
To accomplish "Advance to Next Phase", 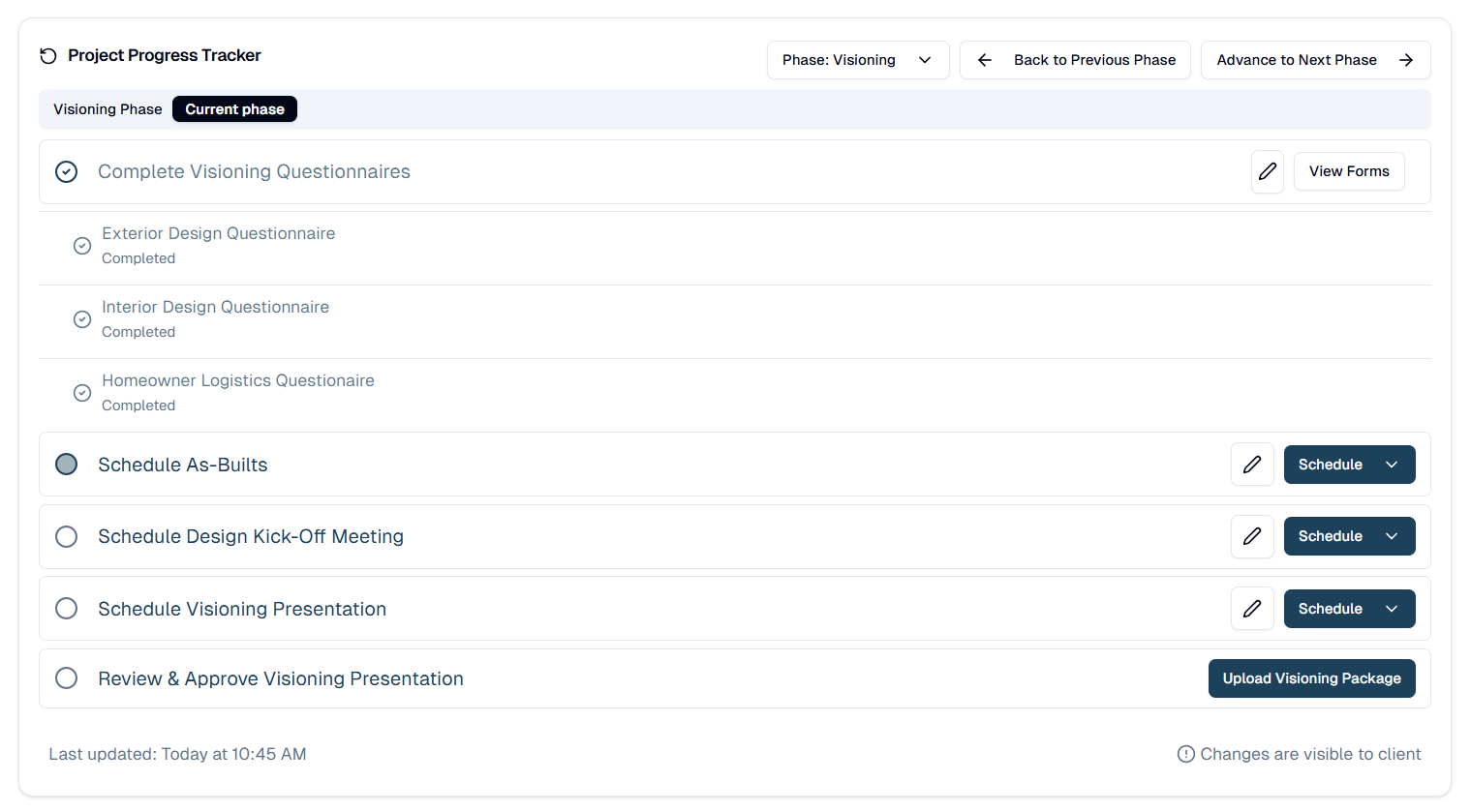I will click(x=1315, y=60).
